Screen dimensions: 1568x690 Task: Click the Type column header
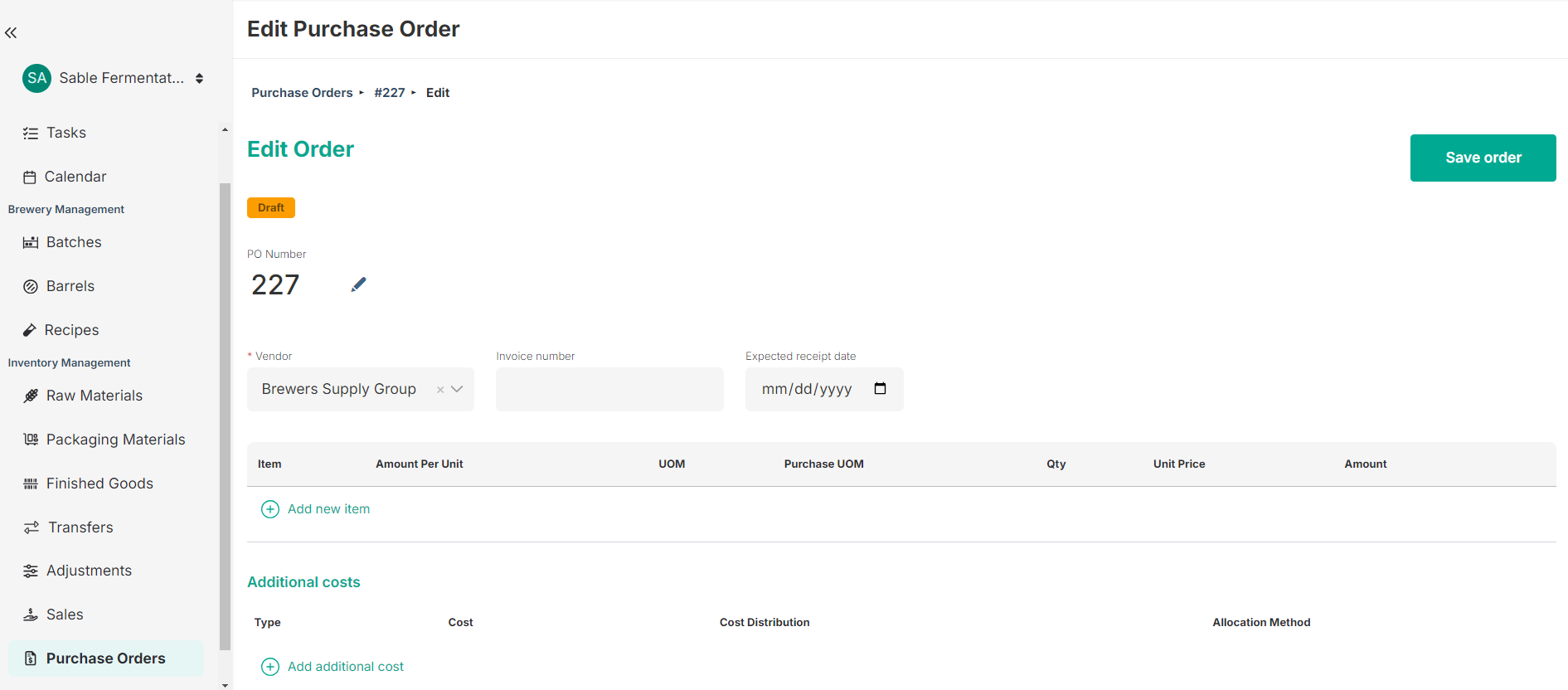coord(268,623)
